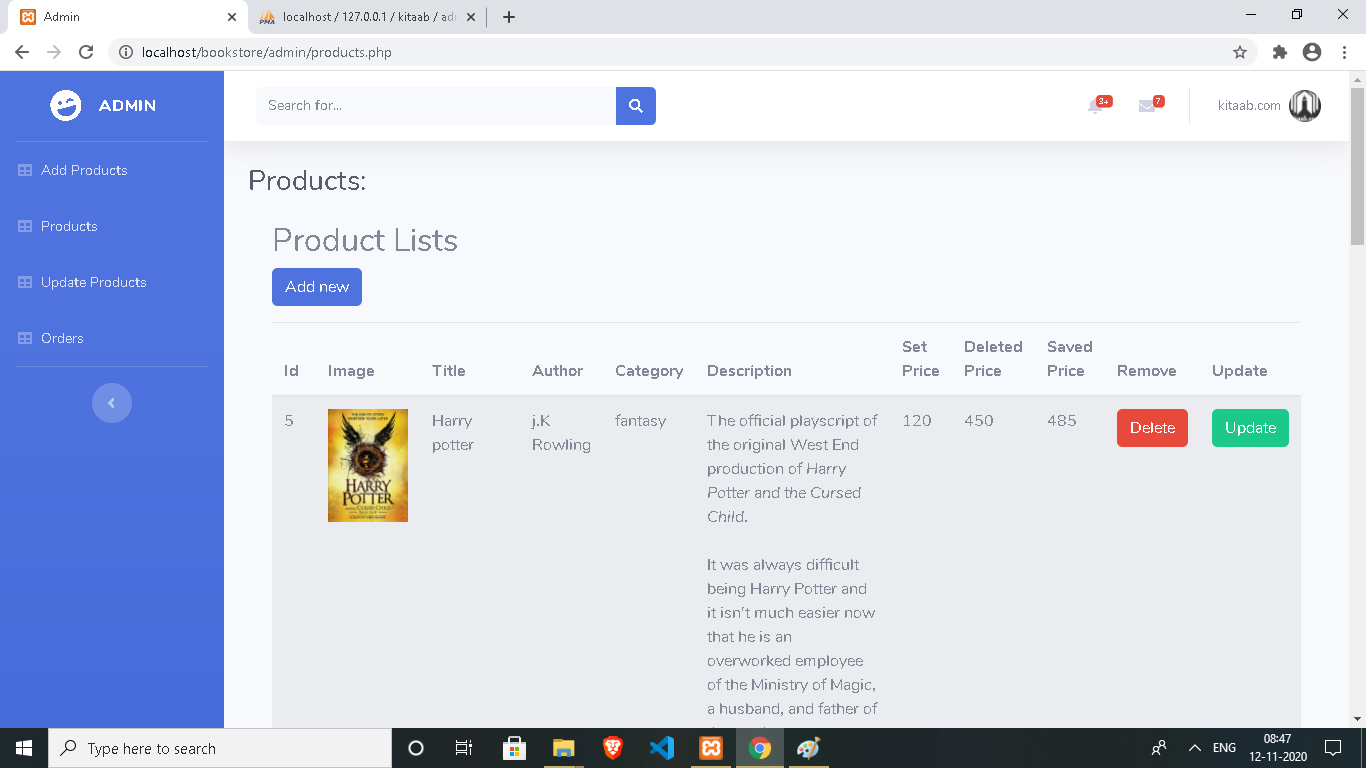Open the notifications bell showing 3+ alerts

click(1095, 105)
